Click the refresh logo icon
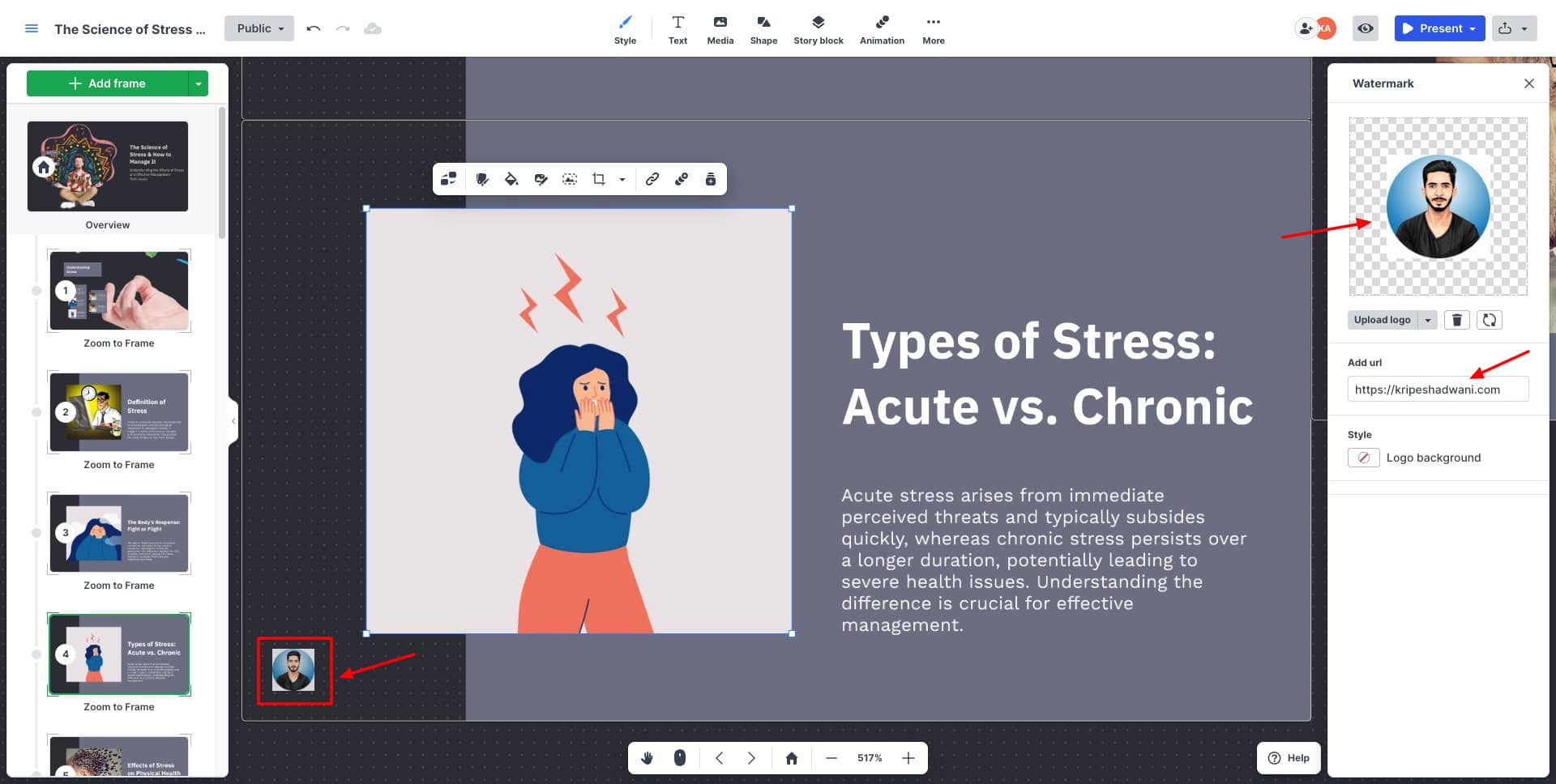This screenshot has height=784, width=1556. coord(1490,320)
